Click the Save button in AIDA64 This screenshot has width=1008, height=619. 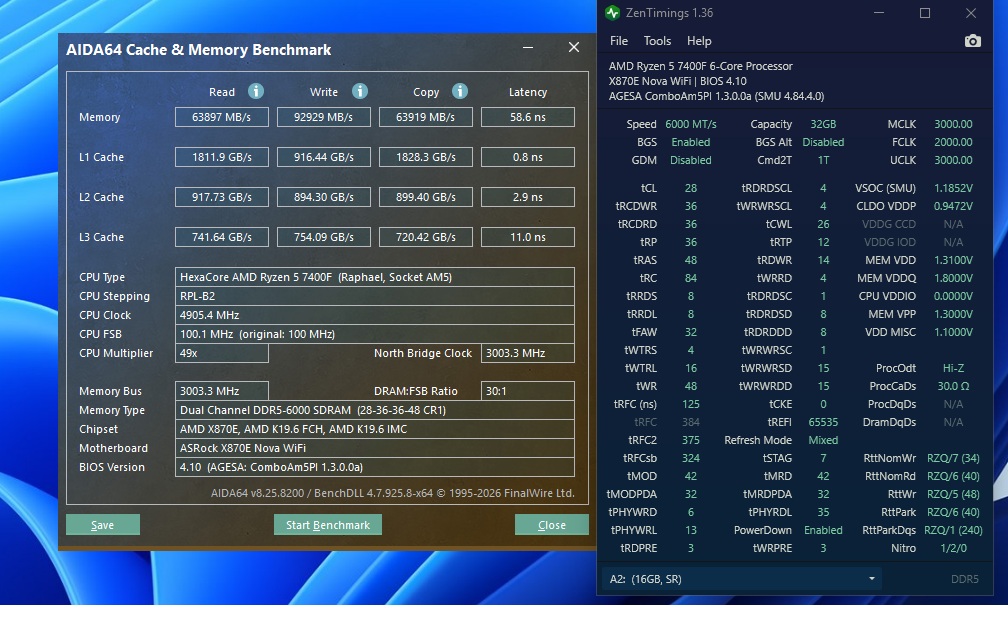(x=103, y=525)
